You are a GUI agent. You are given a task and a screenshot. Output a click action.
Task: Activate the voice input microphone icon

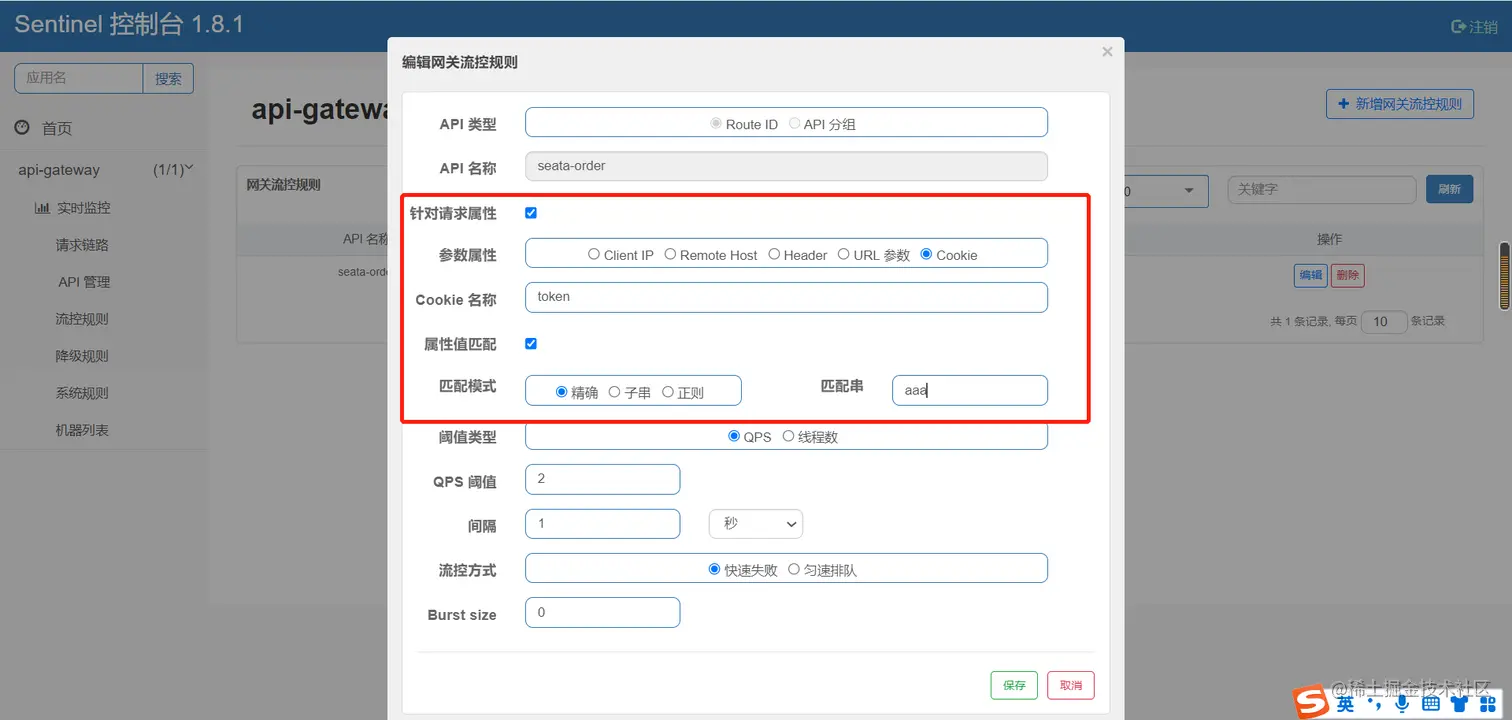point(1401,704)
